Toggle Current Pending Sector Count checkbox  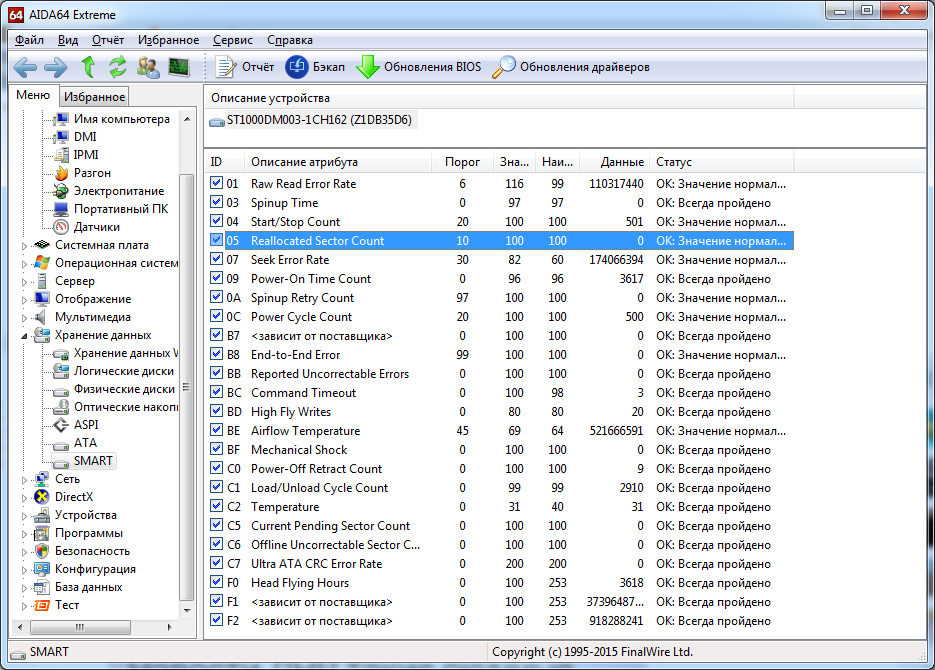click(x=216, y=525)
